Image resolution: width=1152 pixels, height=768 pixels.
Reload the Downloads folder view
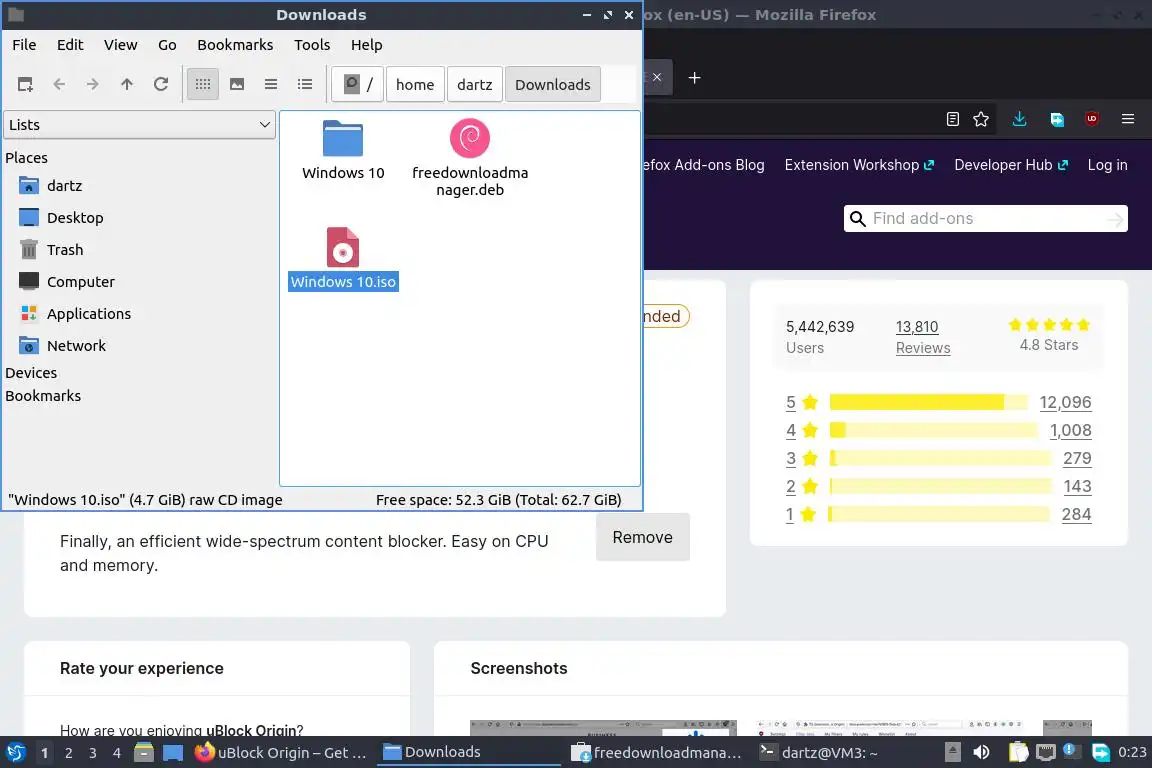tap(161, 85)
